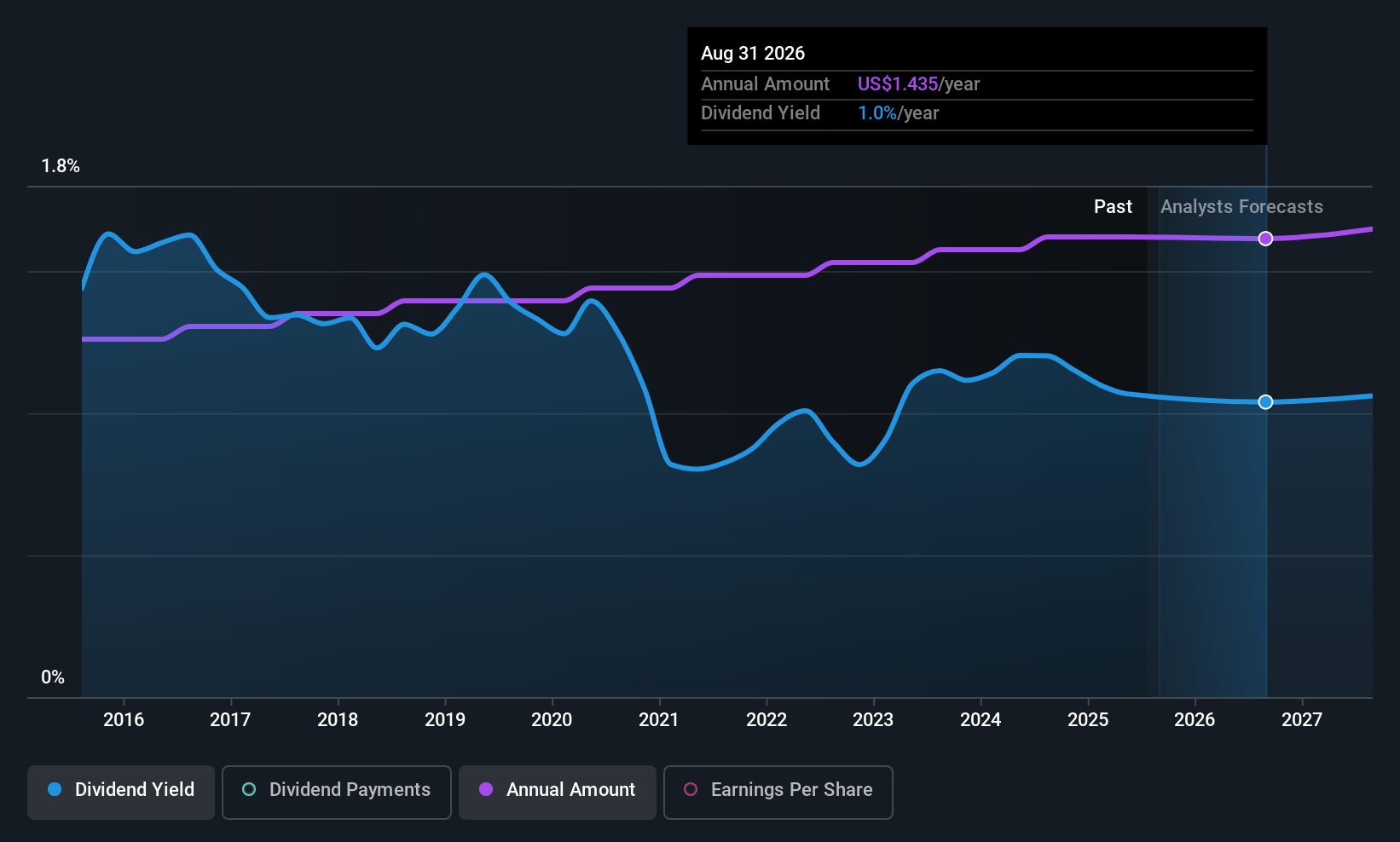Click the 2018 x-axis label

[x=338, y=720]
